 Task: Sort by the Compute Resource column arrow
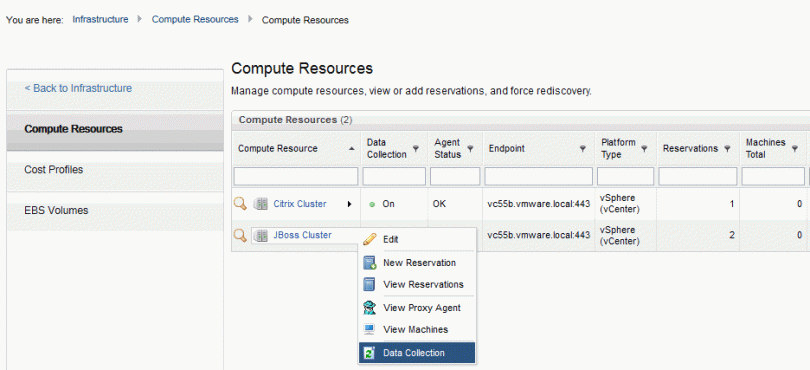click(x=352, y=149)
